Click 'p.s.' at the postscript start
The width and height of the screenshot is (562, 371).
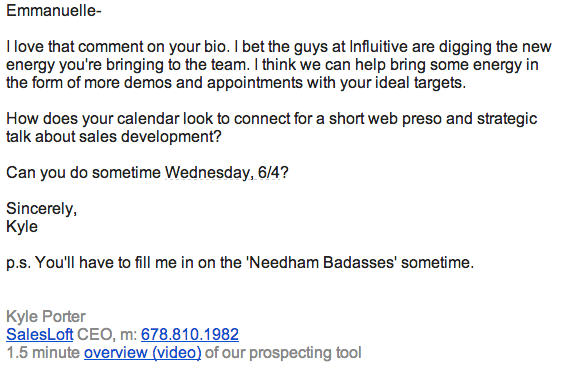19,263
